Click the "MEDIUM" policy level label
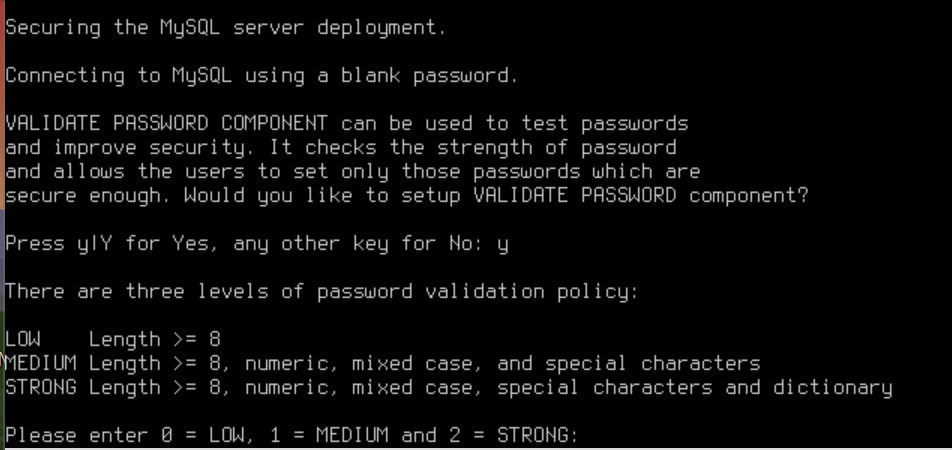952x450 pixels. 41,364
